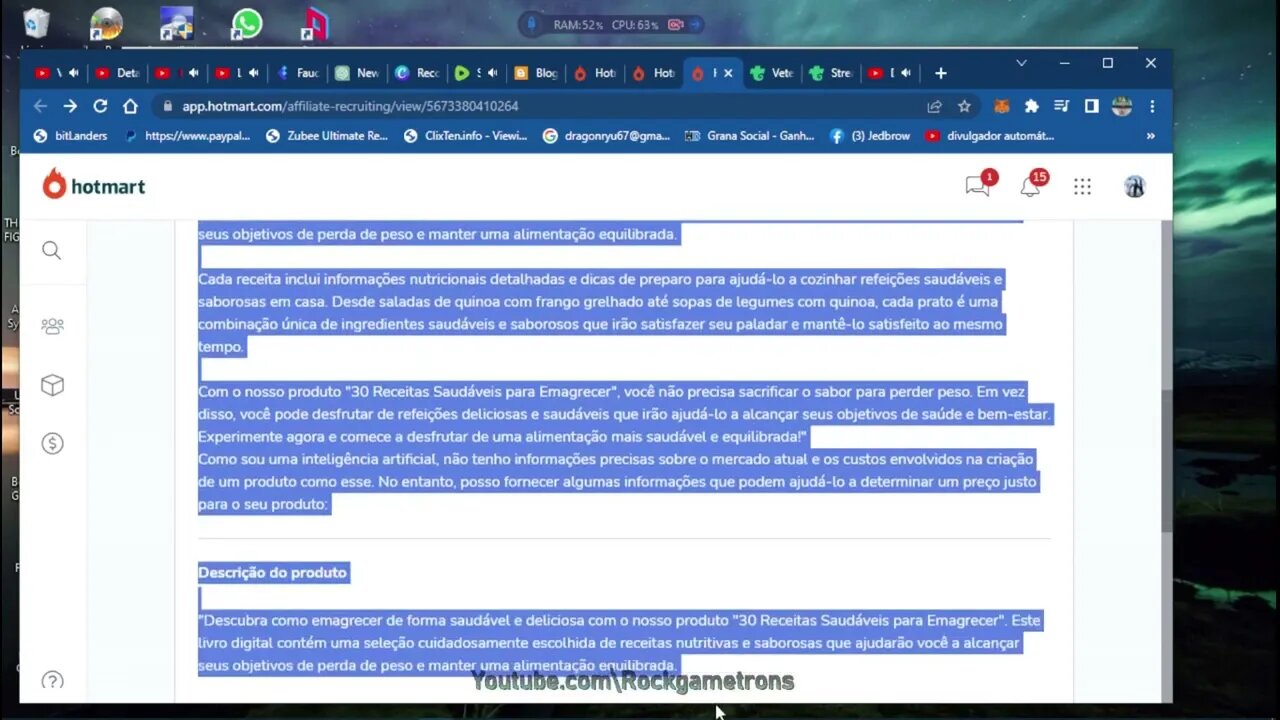The image size is (1280, 720).
Task: Open the people/affiliates icon in sidebar
Action: click(52, 326)
